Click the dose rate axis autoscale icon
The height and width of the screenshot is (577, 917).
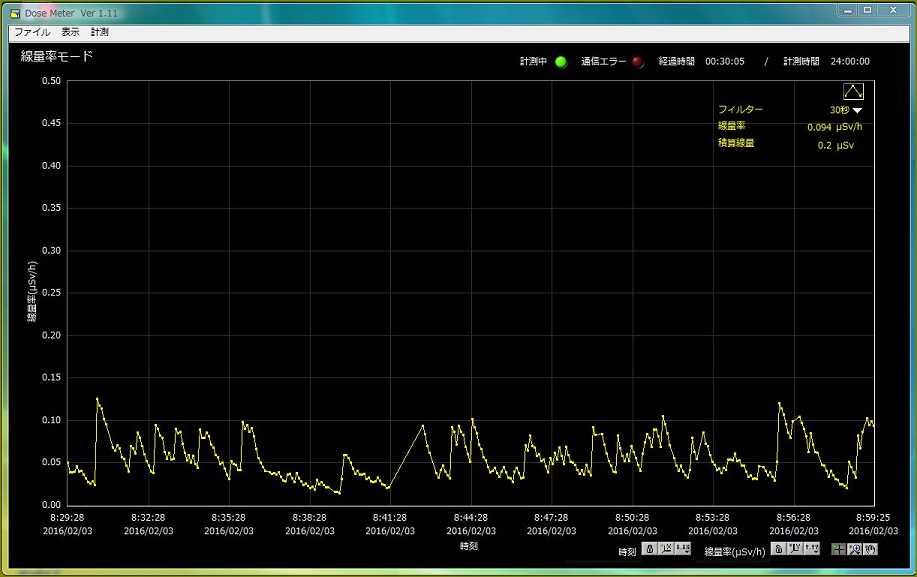pos(795,549)
